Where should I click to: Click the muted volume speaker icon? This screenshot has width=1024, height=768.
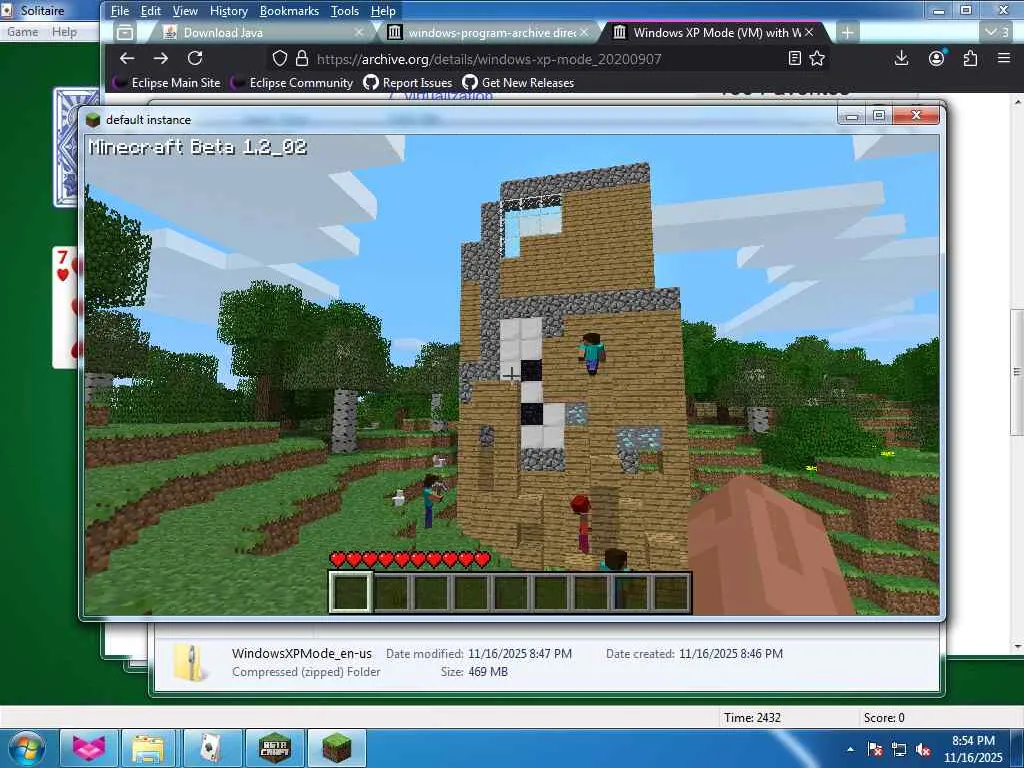pos(923,749)
